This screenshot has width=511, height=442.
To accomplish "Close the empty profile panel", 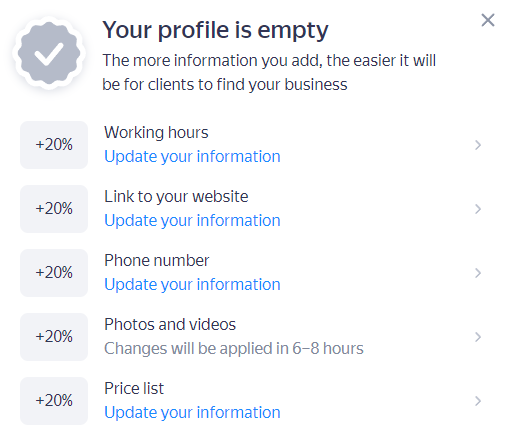I will (488, 20).
